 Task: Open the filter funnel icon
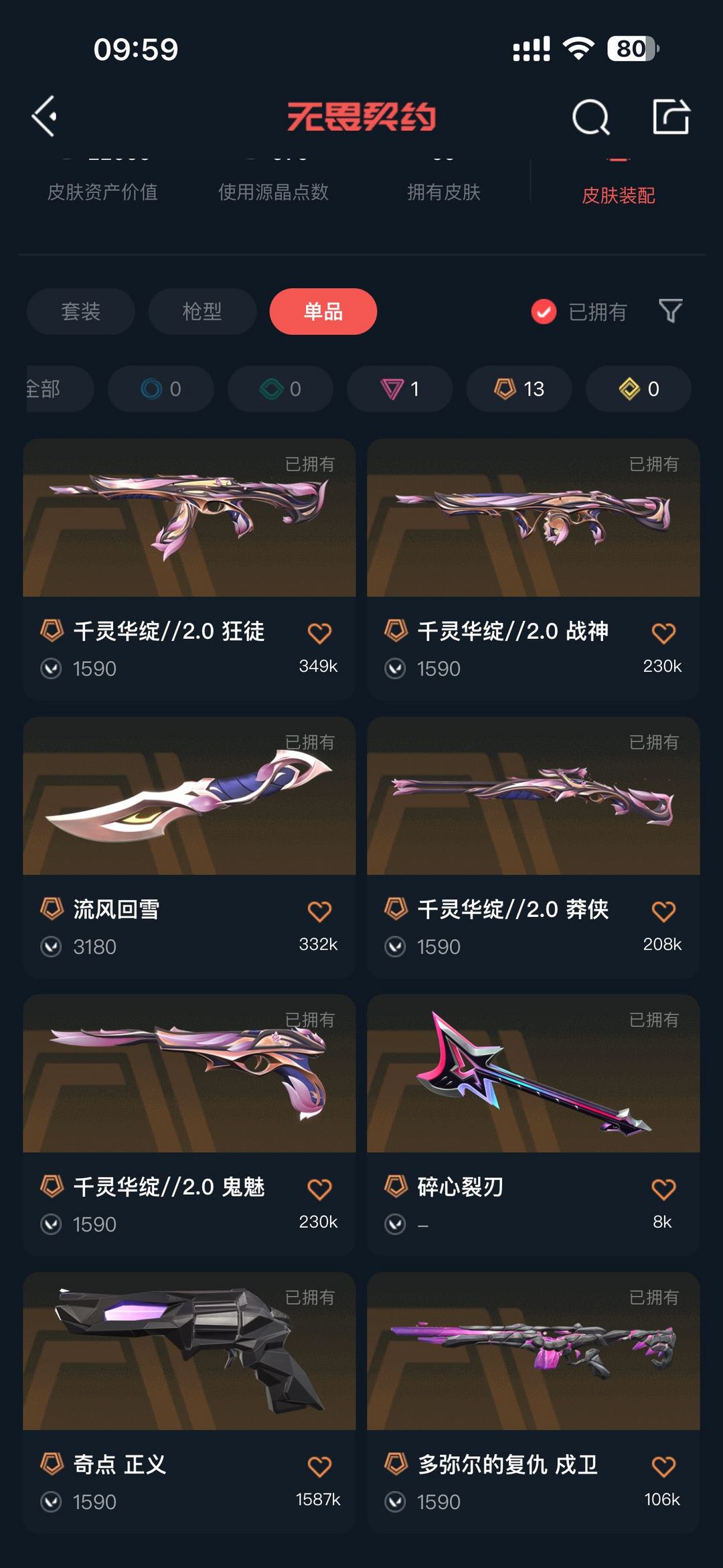click(x=670, y=311)
